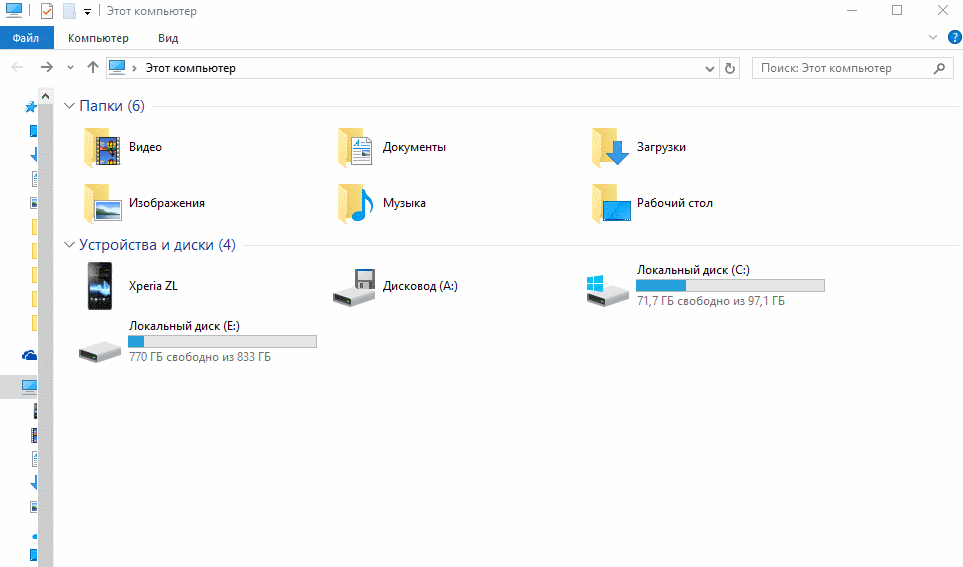The image size is (963, 567).
Task: Open Customize Quick Access Toolbar dropdown
Action: [x=87, y=12]
